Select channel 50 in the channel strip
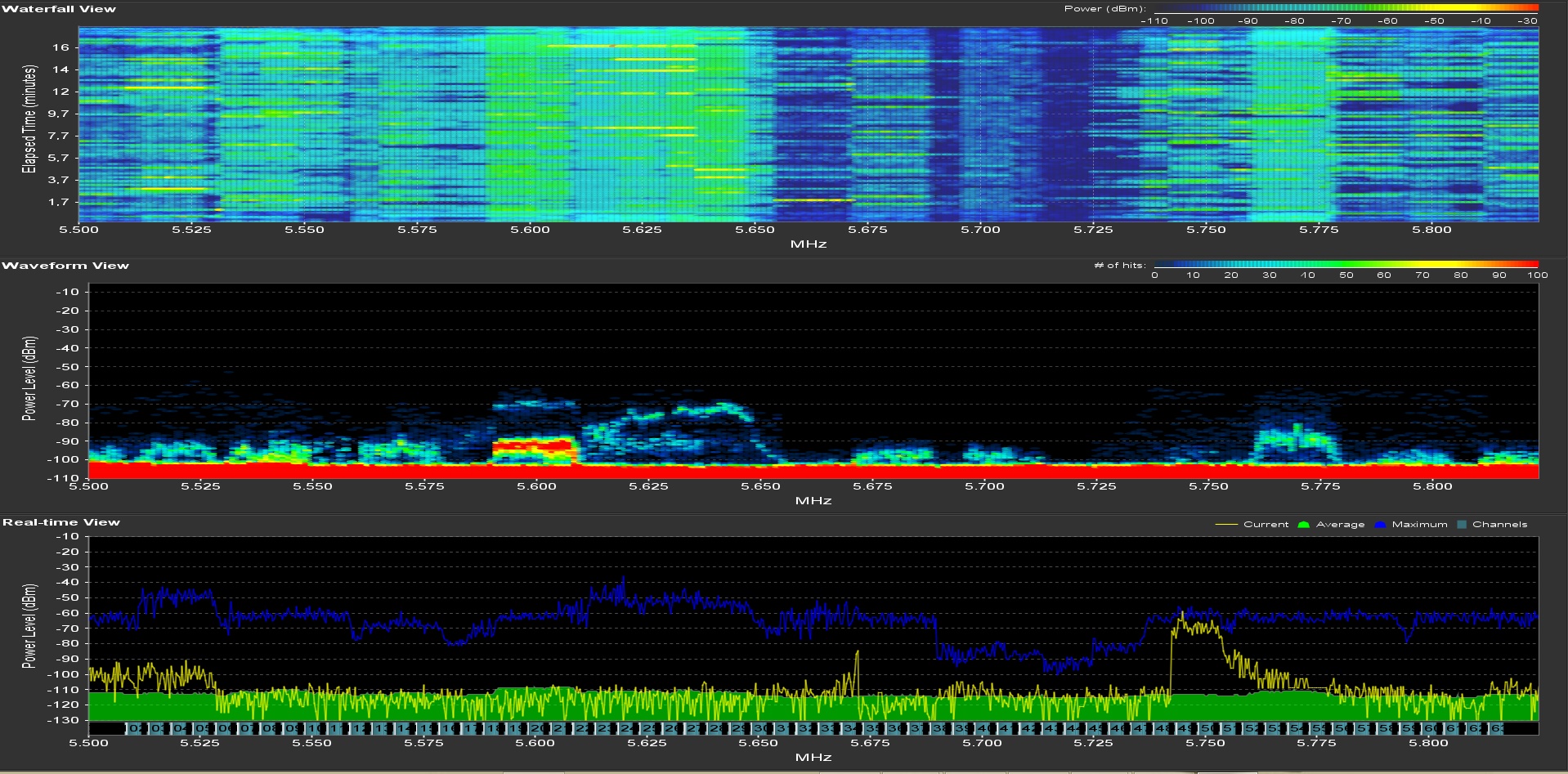 pyautogui.click(x=1208, y=728)
